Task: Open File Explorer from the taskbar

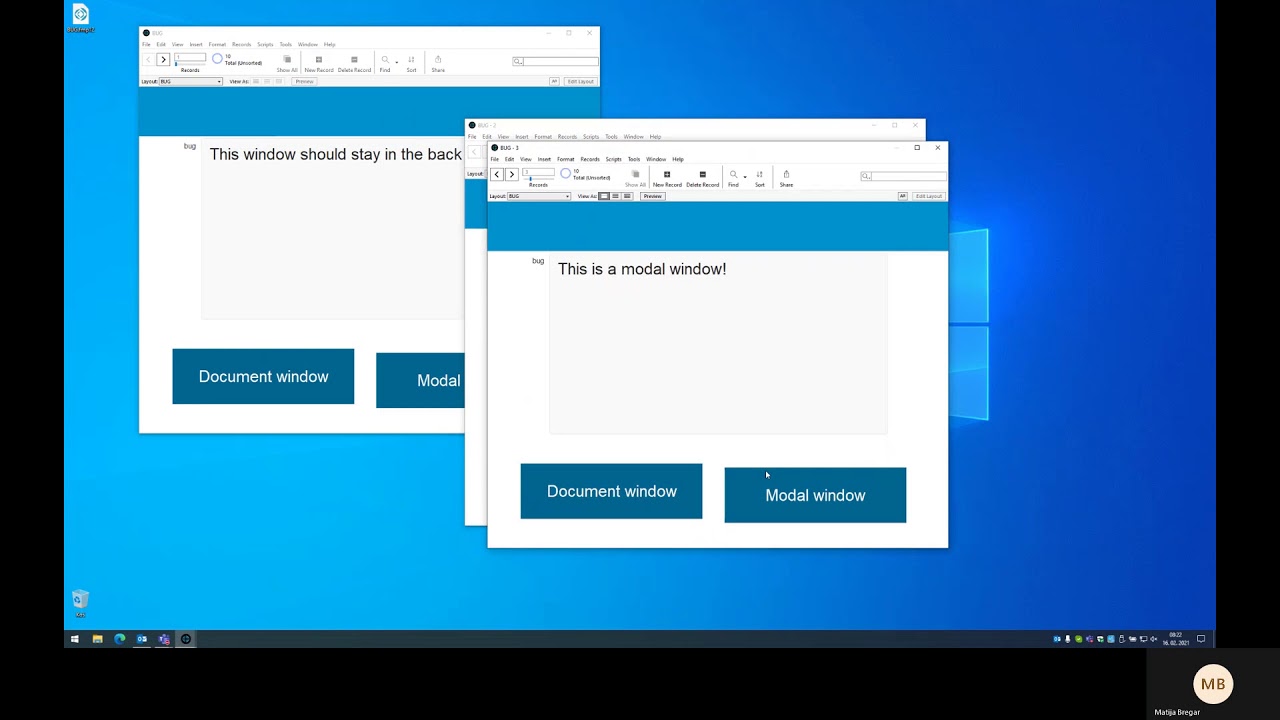Action: point(97,639)
